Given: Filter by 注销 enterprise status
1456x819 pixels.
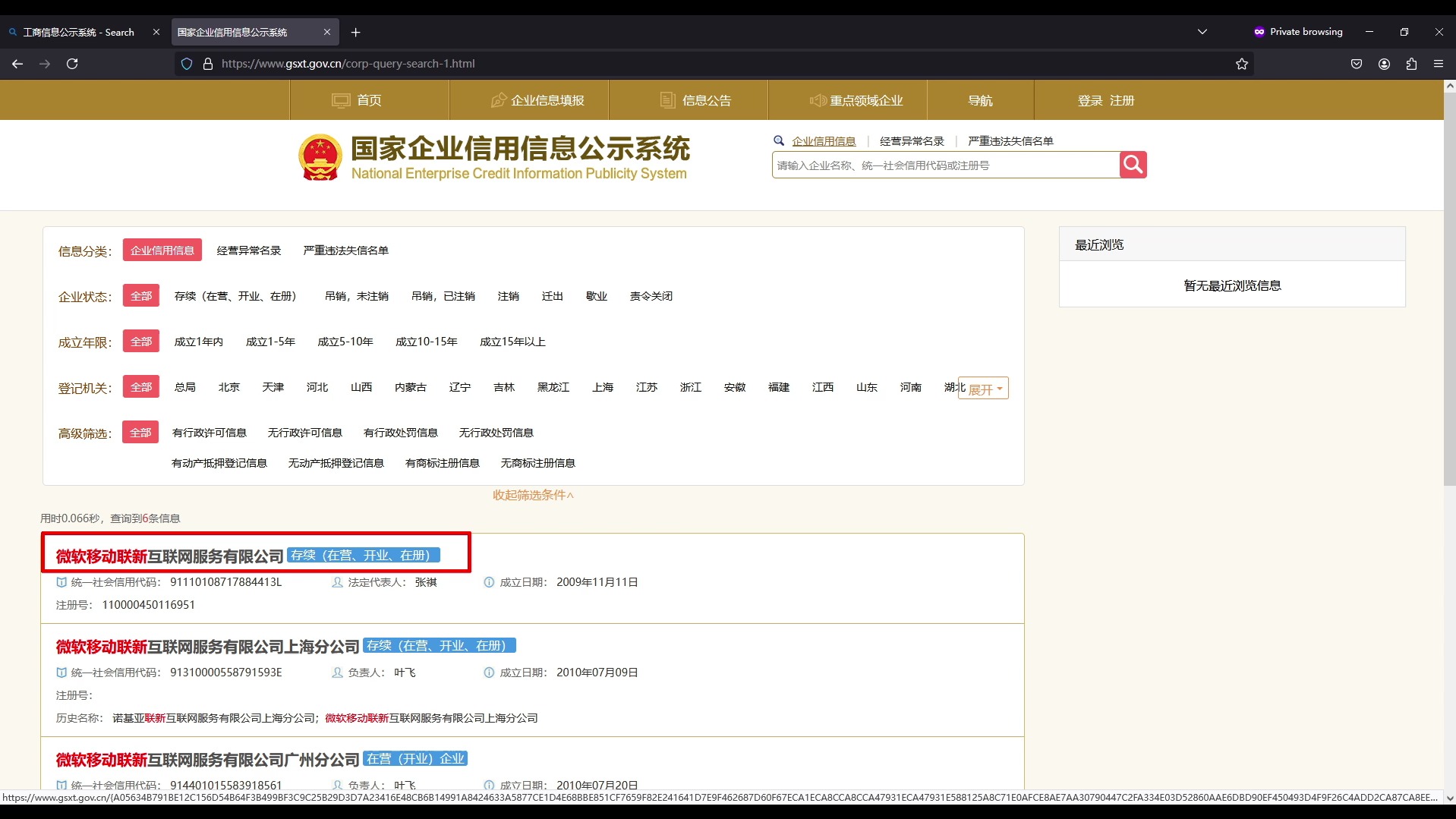Looking at the screenshot, I should point(509,296).
